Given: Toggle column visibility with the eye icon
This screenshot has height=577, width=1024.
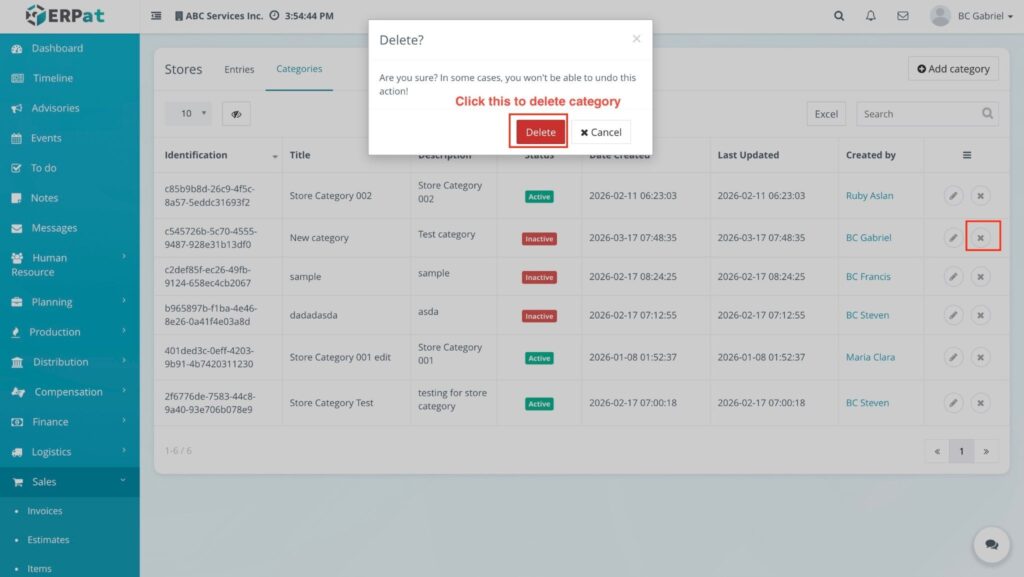Looking at the screenshot, I should [x=236, y=114].
